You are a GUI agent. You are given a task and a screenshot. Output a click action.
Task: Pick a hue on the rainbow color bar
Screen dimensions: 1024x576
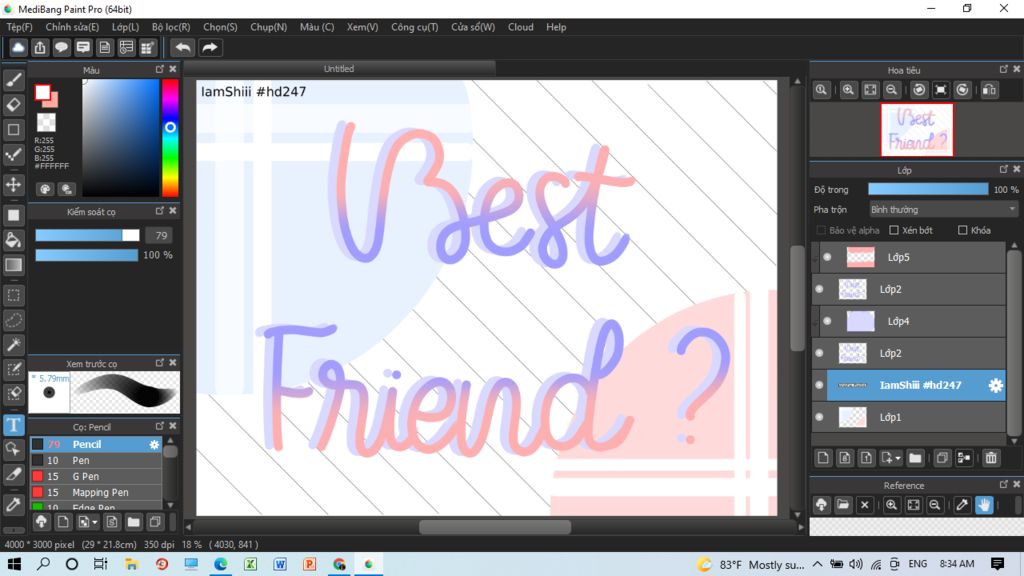tap(170, 137)
